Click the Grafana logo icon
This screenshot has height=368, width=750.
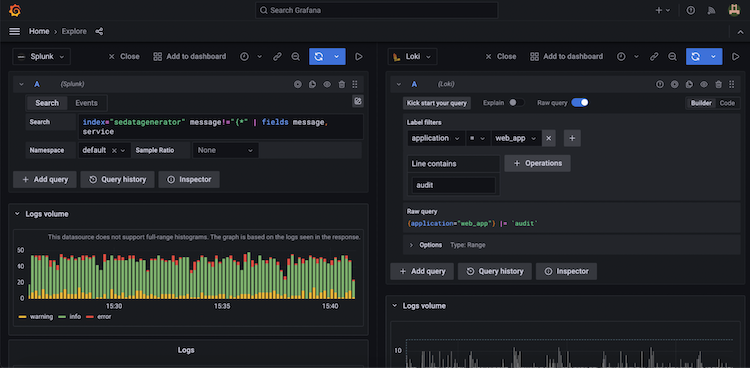tap(15, 10)
